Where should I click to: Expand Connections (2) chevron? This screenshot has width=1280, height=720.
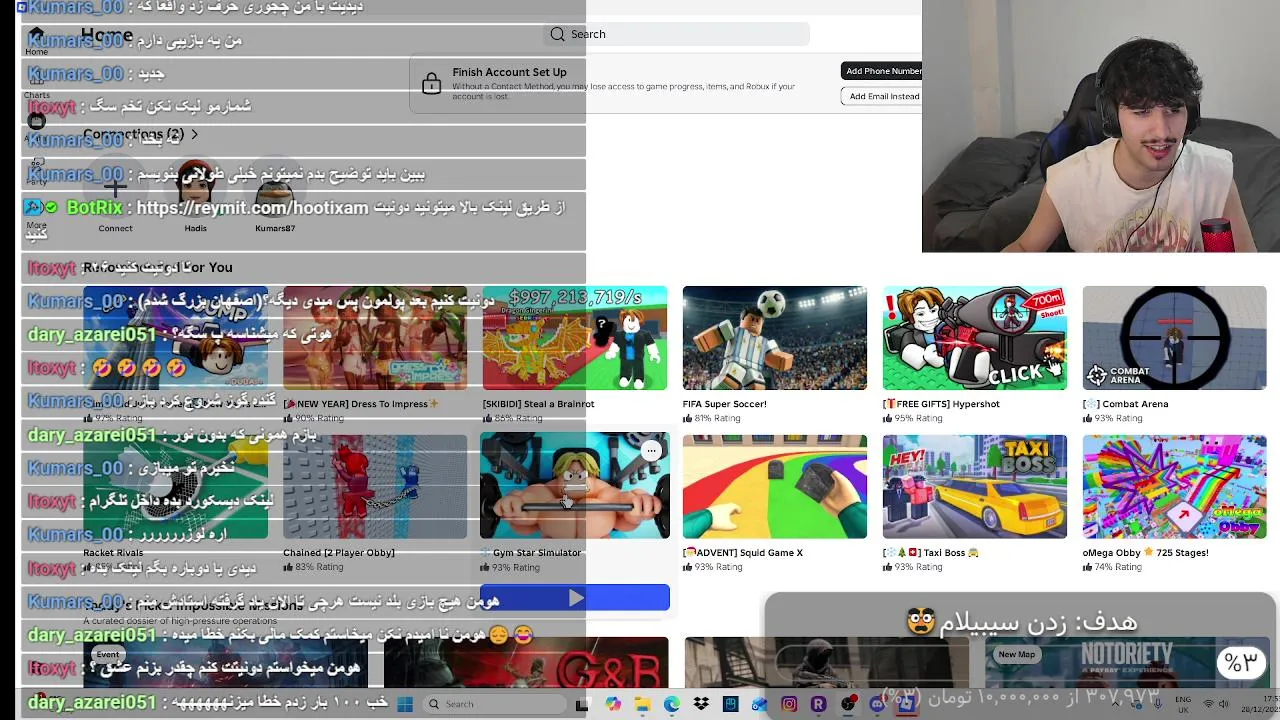[x=194, y=134]
